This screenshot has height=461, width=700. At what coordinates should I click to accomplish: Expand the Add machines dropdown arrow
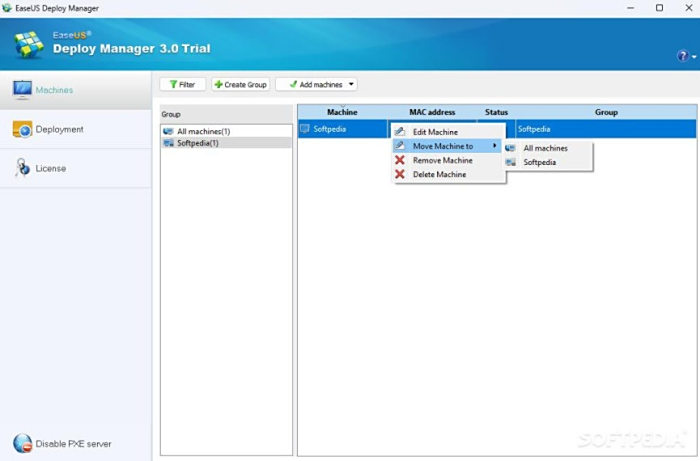point(351,85)
